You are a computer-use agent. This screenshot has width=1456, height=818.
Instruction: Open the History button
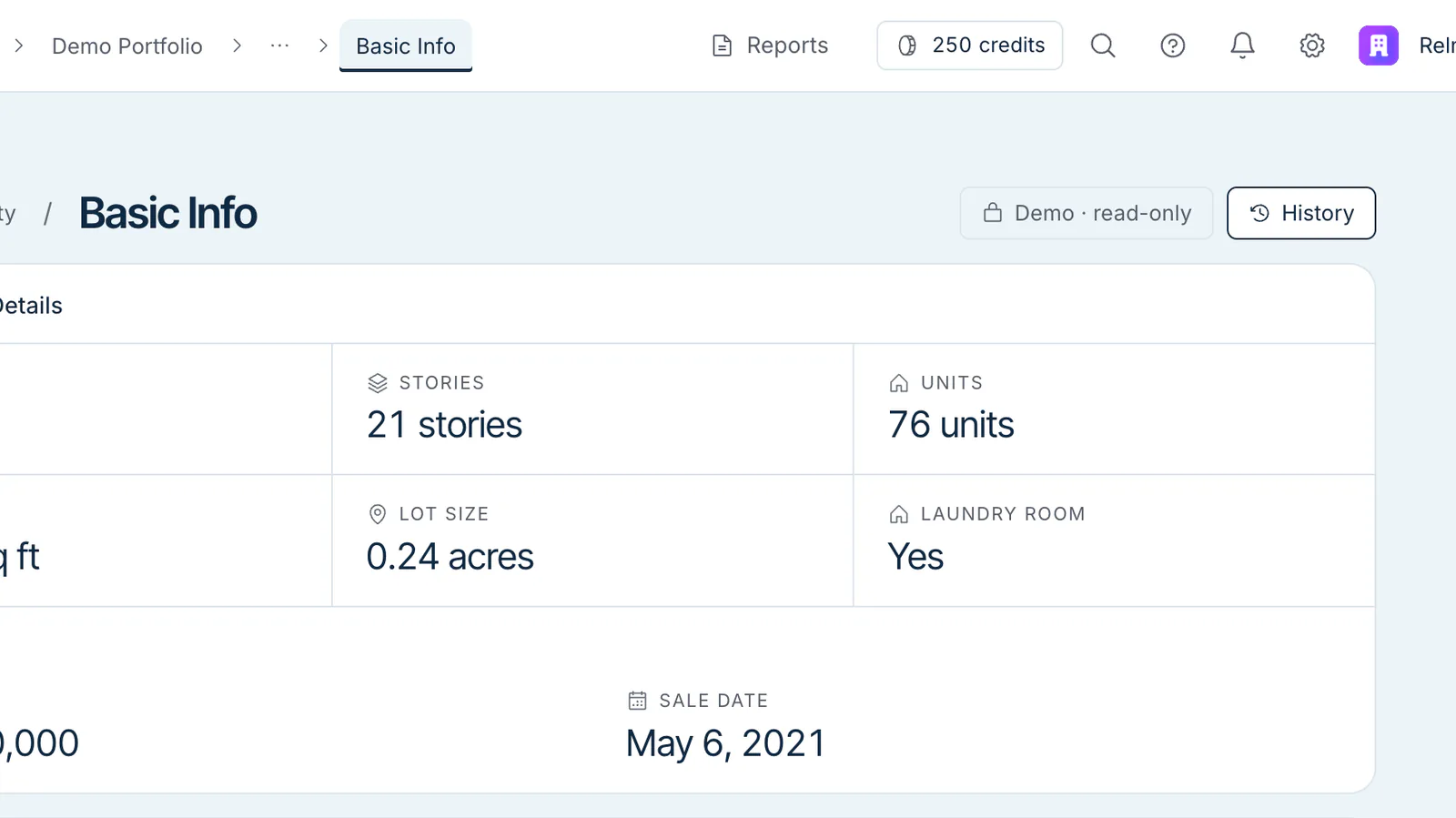[1301, 213]
